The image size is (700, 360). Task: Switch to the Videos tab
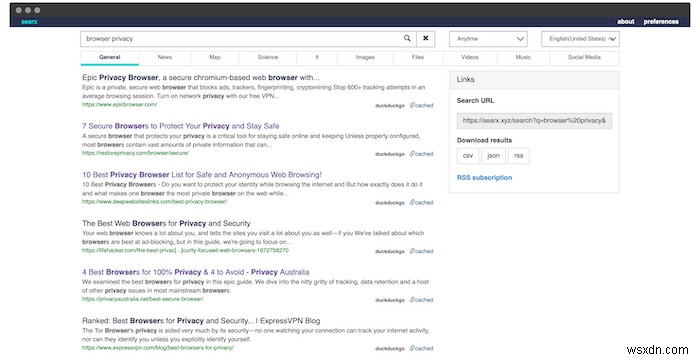click(470, 58)
